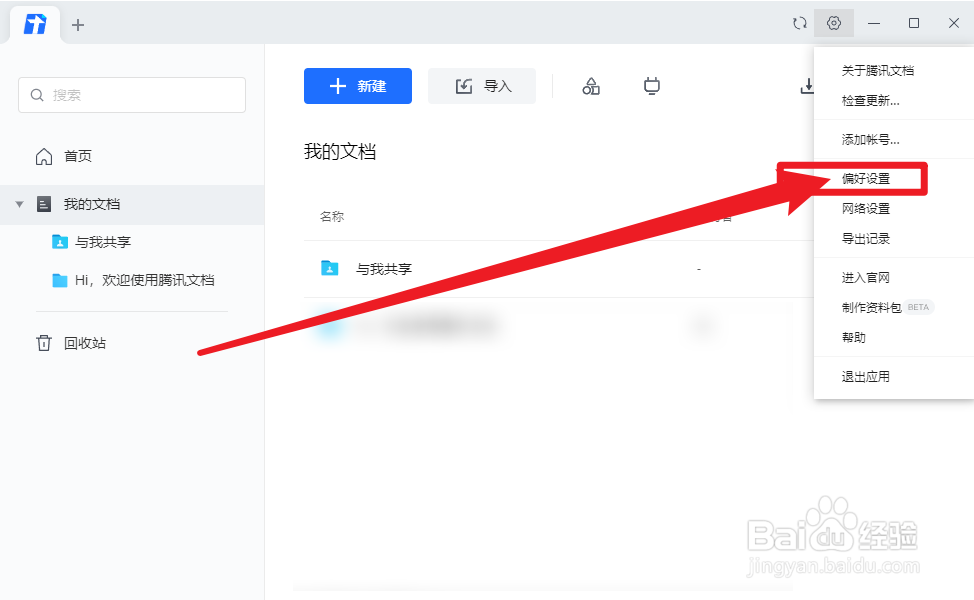974x600 pixels.
Task: Click the download arrow icon
Action: pos(807,86)
